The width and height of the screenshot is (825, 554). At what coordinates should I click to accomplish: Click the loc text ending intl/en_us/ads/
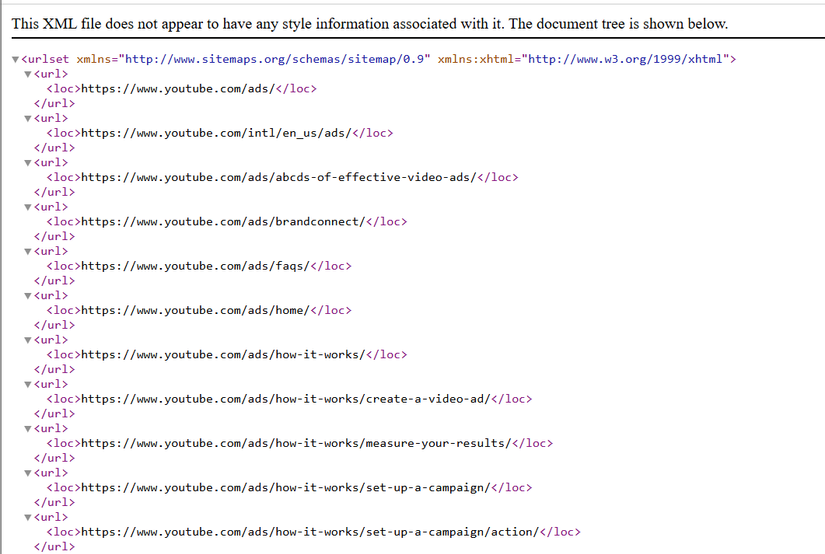click(x=216, y=133)
